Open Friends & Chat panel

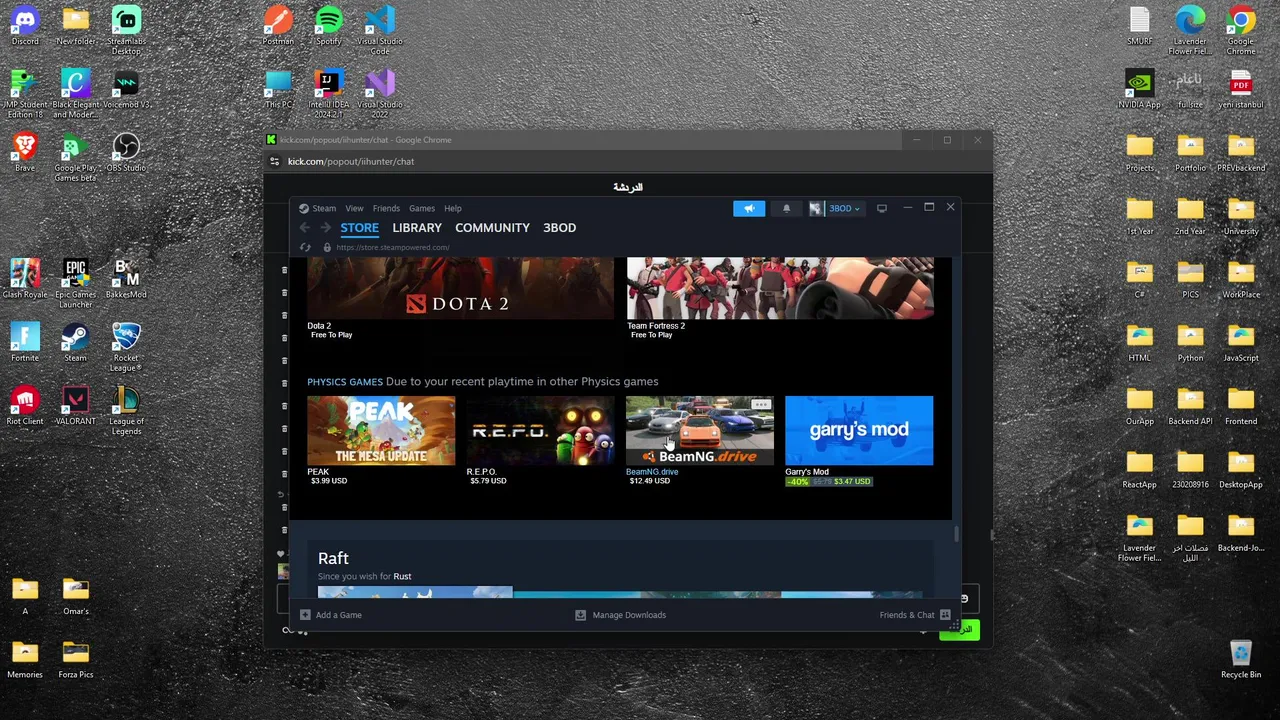(914, 615)
